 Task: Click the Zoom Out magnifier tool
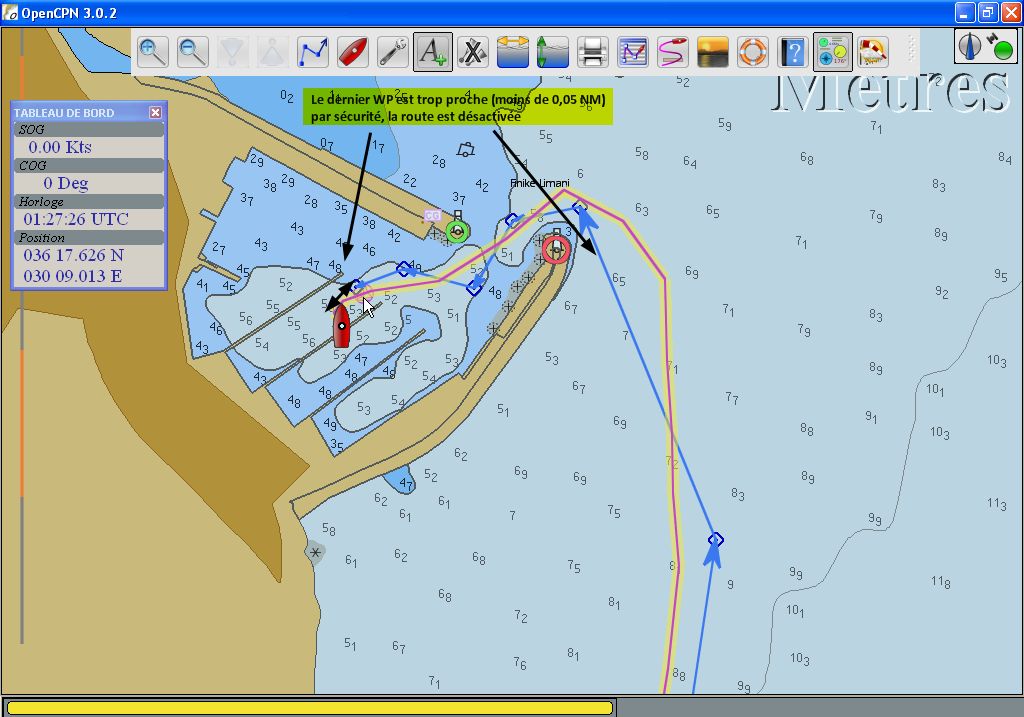193,51
